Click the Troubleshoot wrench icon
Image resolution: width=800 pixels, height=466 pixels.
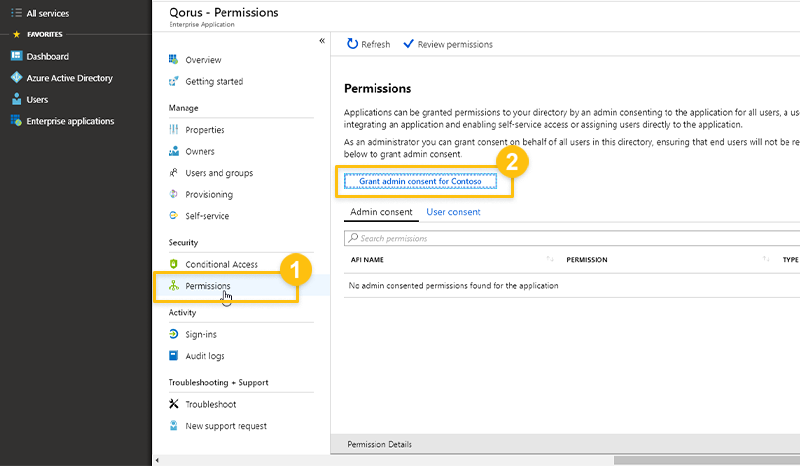[x=174, y=405]
